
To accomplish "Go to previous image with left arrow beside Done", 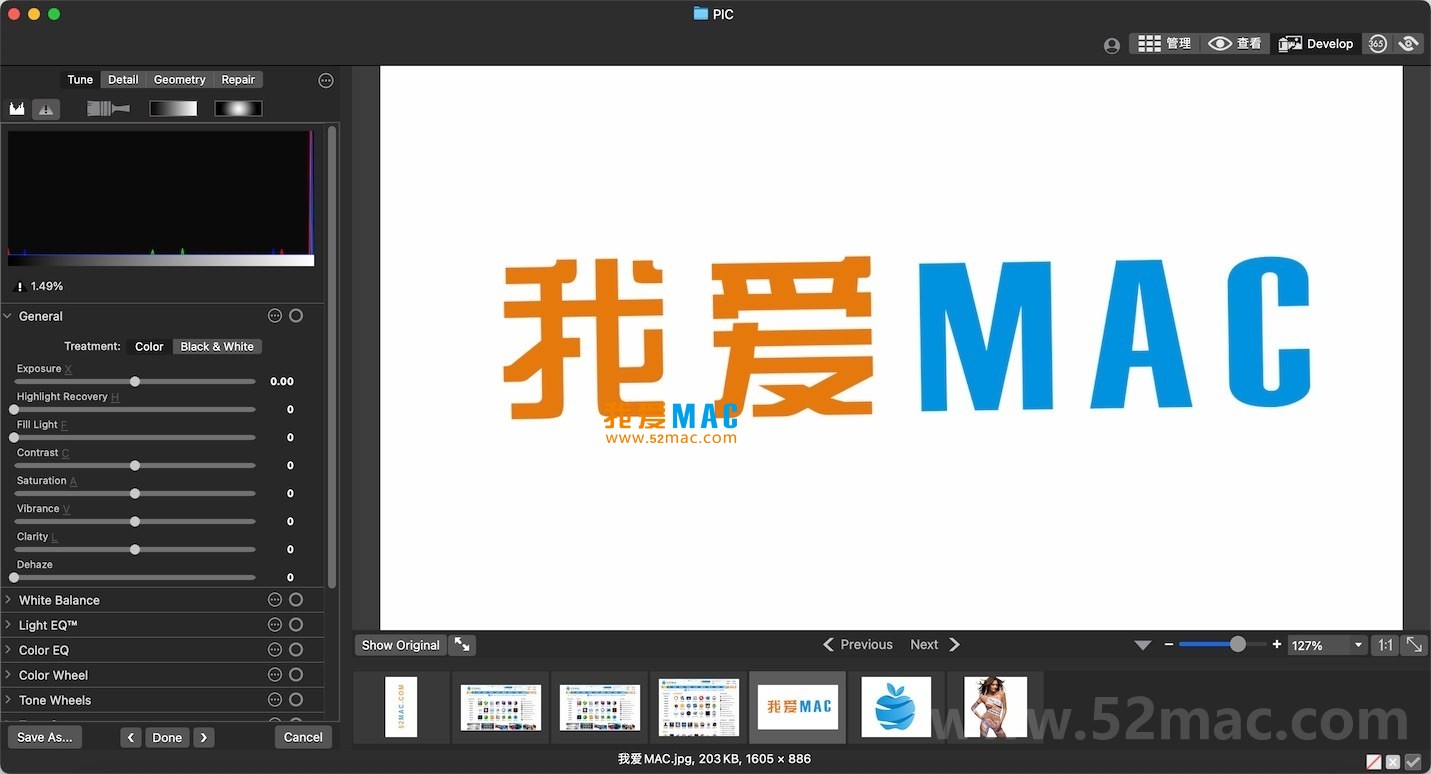I will click(131, 737).
